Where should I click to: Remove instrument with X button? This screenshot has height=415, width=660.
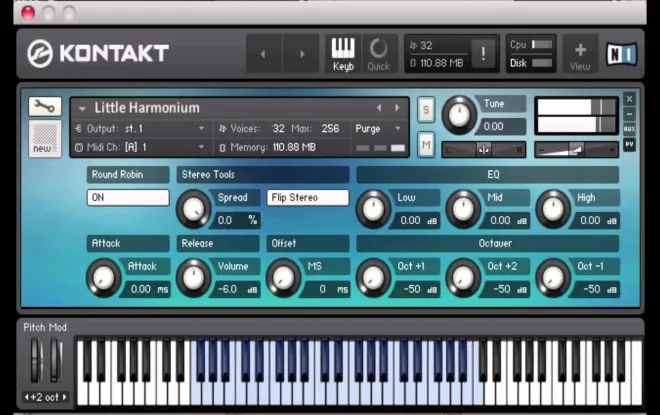(629, 99)
